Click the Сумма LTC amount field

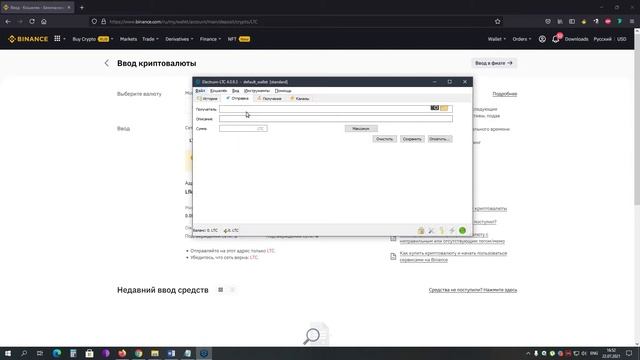click(x=243, y=129)
